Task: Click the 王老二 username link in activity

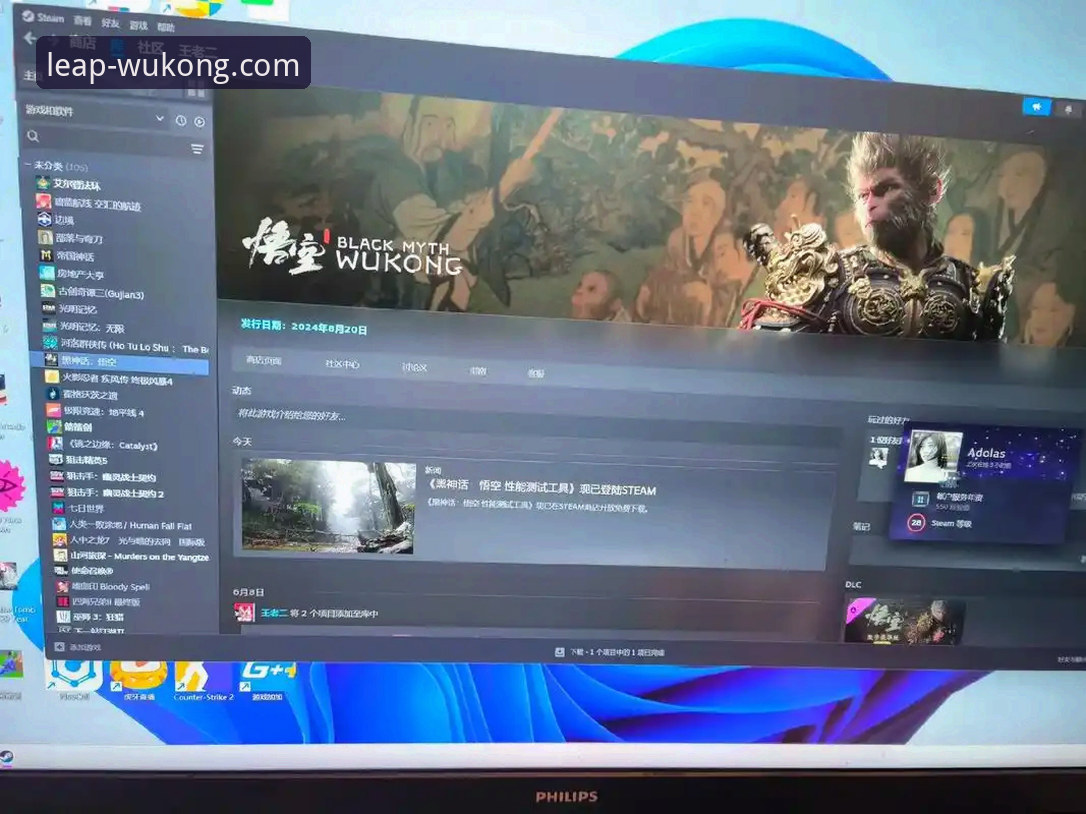Action: 275,613
